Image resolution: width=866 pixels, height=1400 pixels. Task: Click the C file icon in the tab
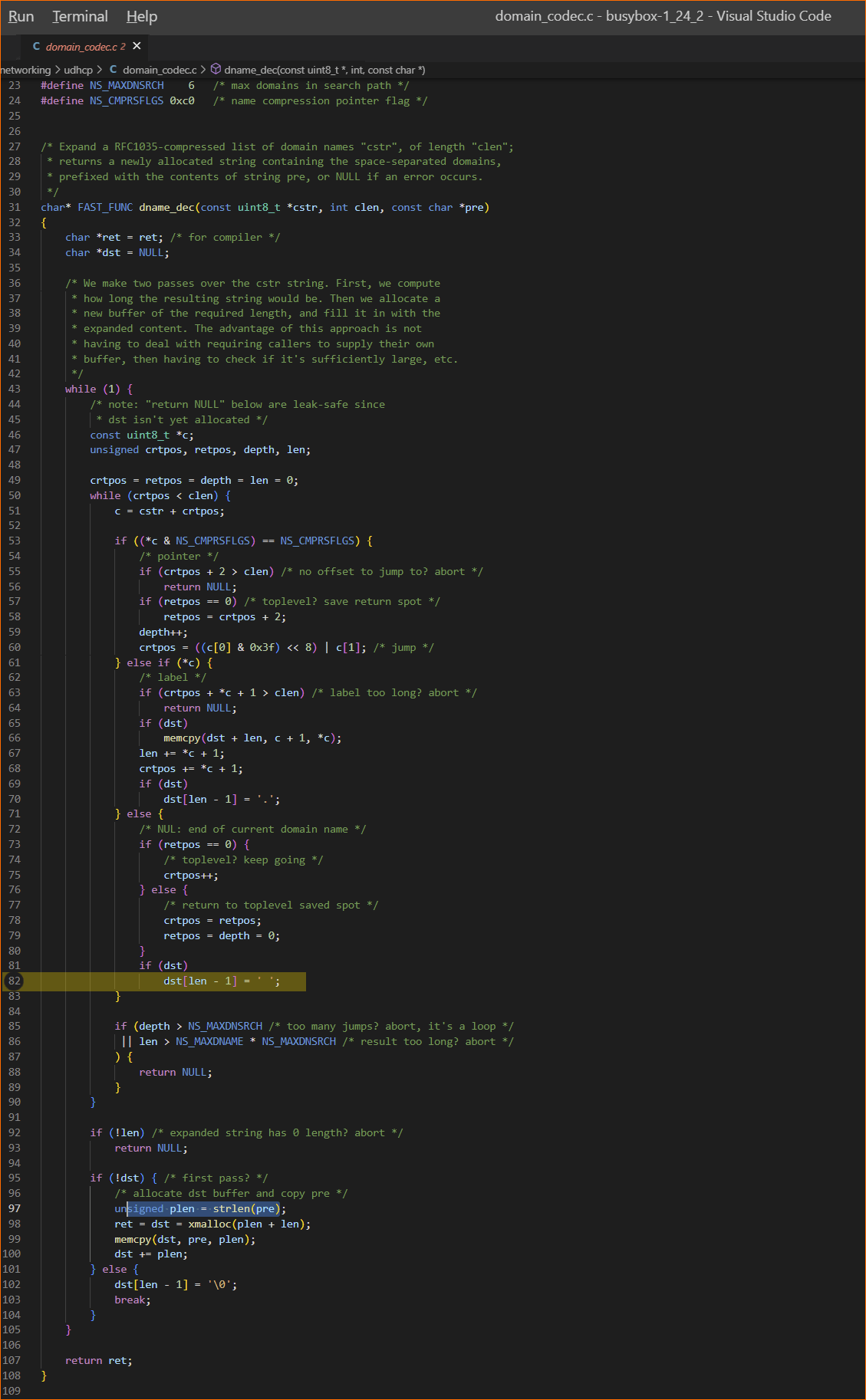pos(36,47)
